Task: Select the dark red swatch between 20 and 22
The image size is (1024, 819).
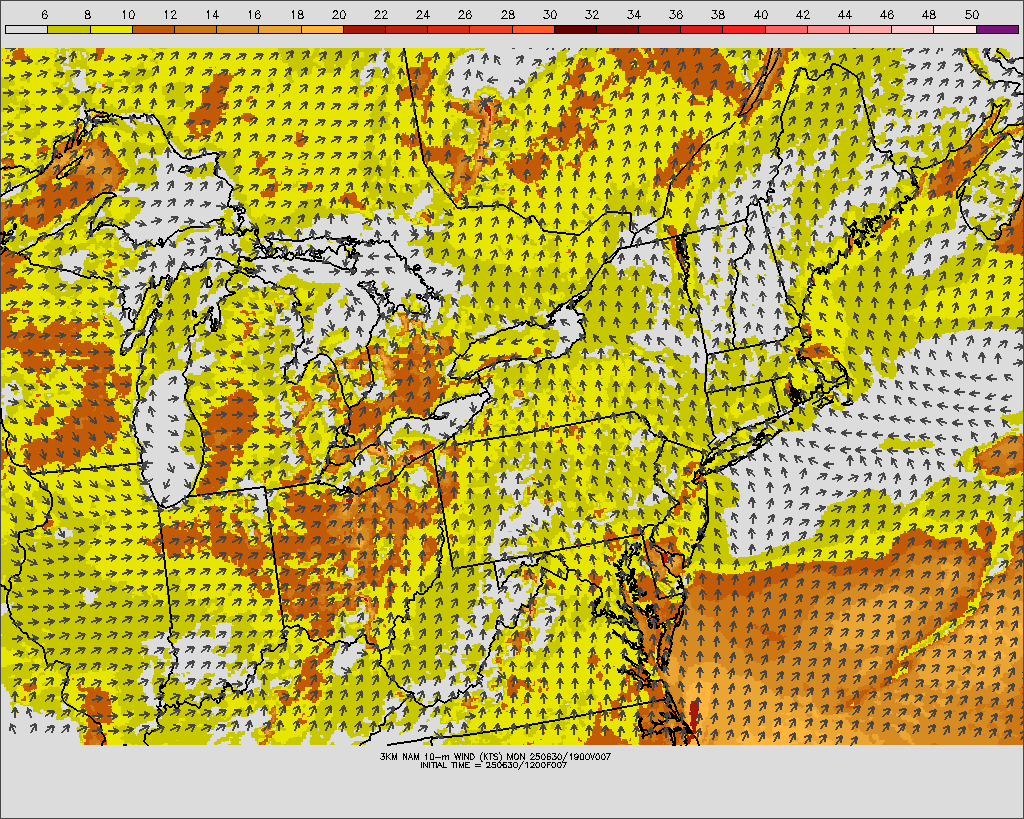Action: pyautogui.click(x=364, y=29)
